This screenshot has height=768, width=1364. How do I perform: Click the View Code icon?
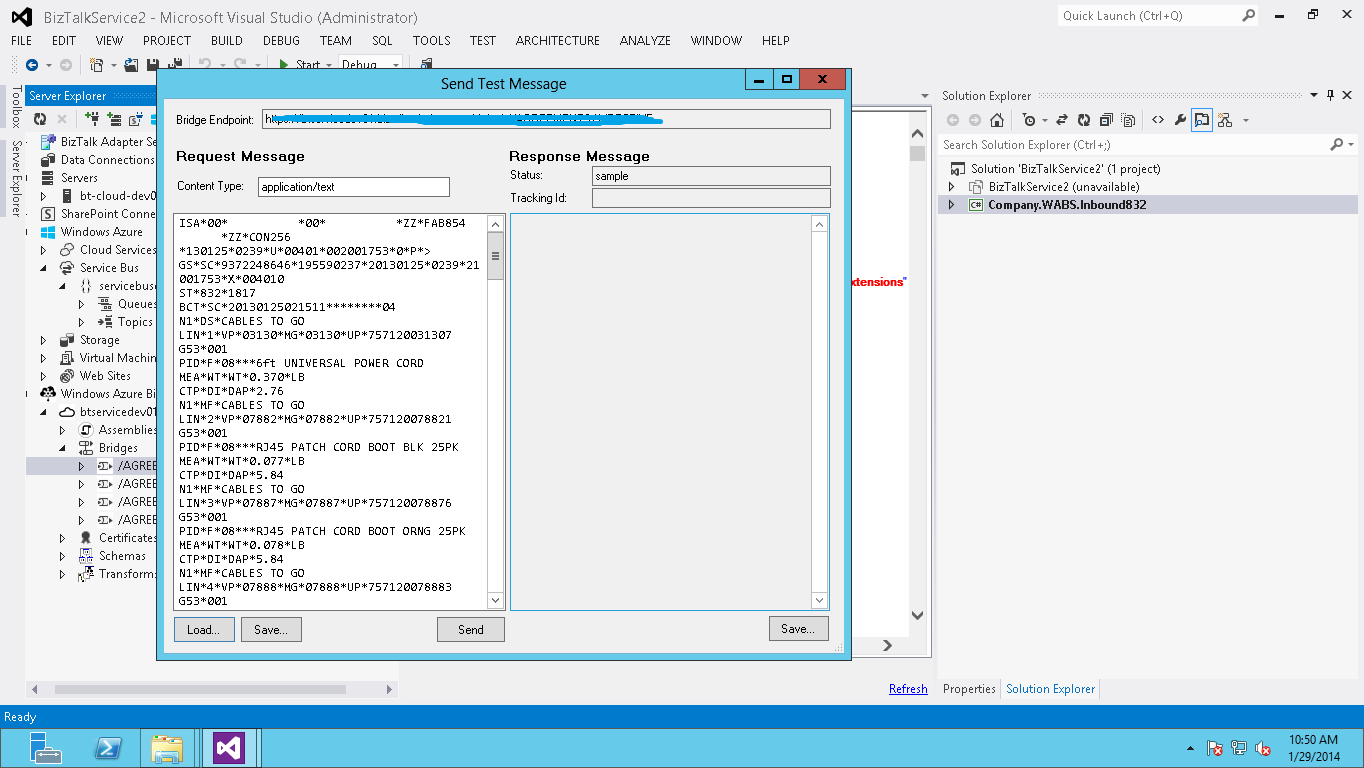[x=1157, y=120]
